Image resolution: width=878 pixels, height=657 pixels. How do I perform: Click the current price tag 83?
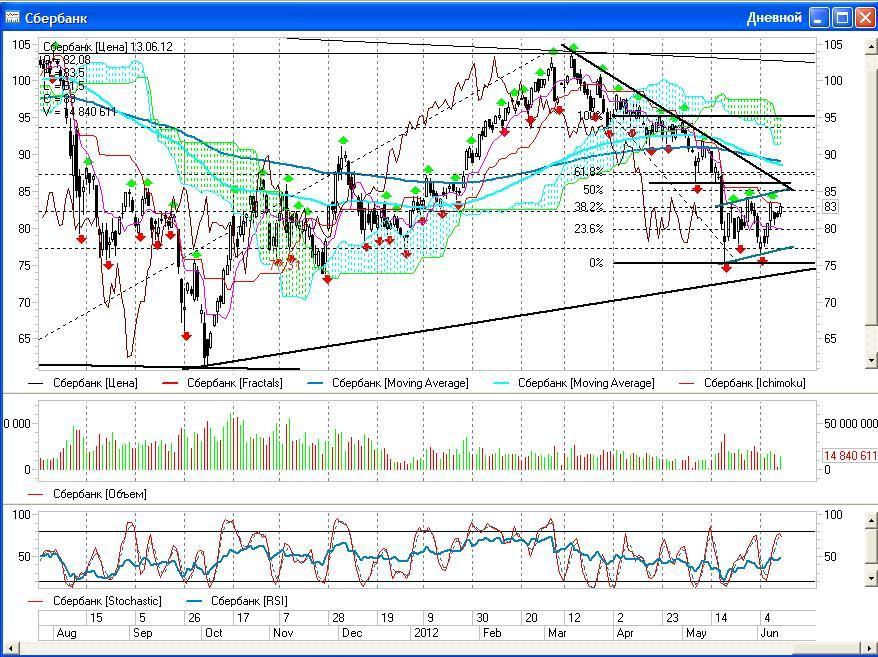[830, 207]
